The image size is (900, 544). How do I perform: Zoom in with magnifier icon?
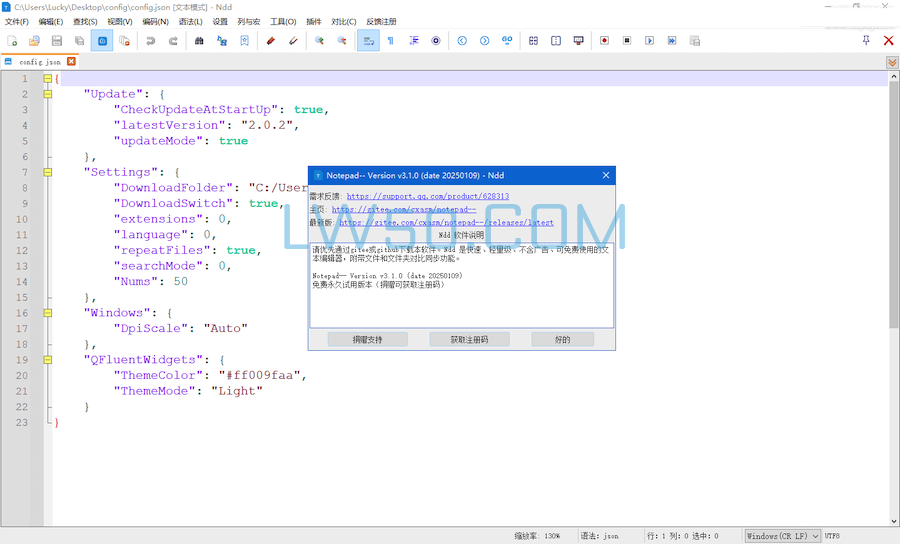[319, 41]
